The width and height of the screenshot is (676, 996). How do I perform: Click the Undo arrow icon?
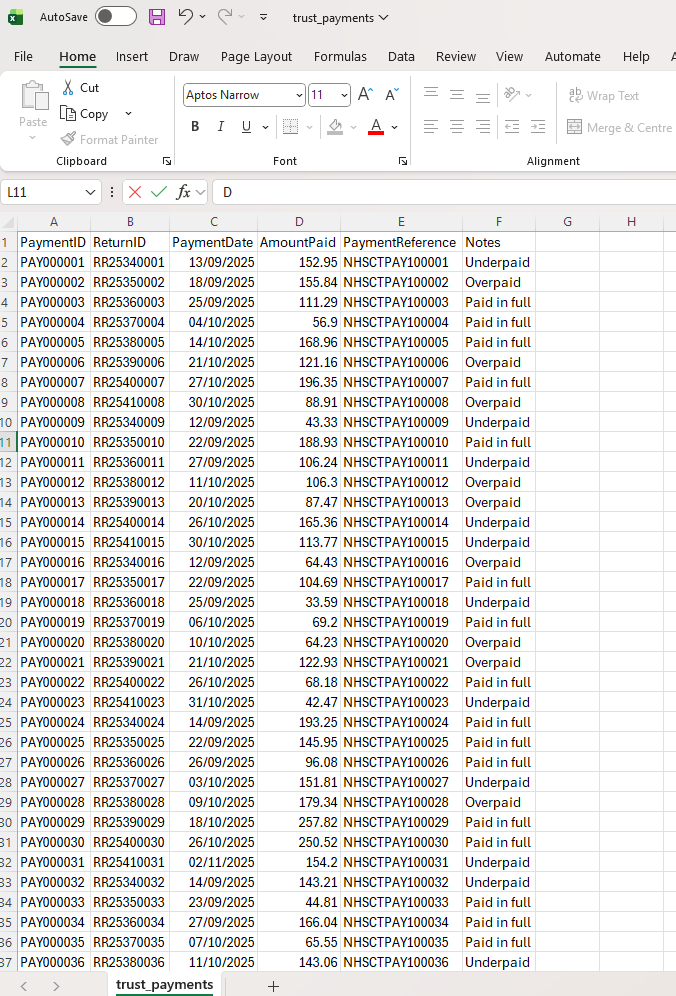(186, 17)
